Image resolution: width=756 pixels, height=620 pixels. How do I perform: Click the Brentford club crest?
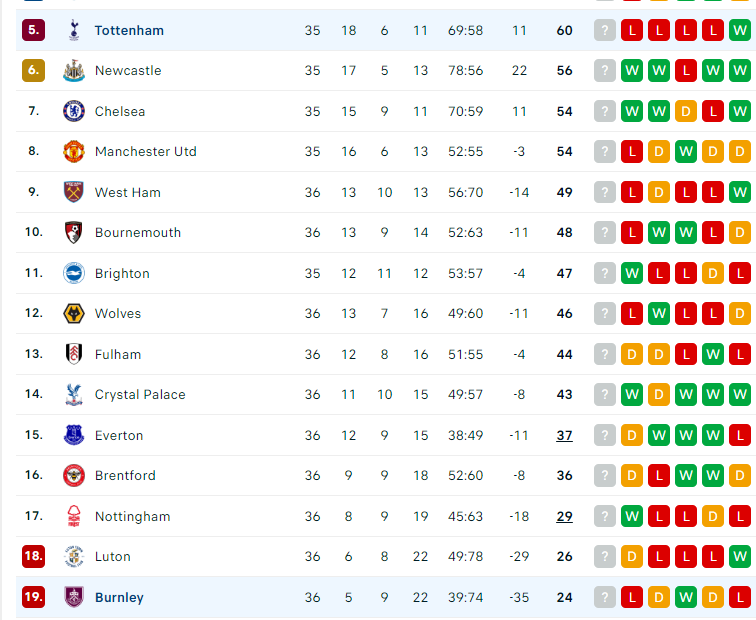[x=74, y=475]
